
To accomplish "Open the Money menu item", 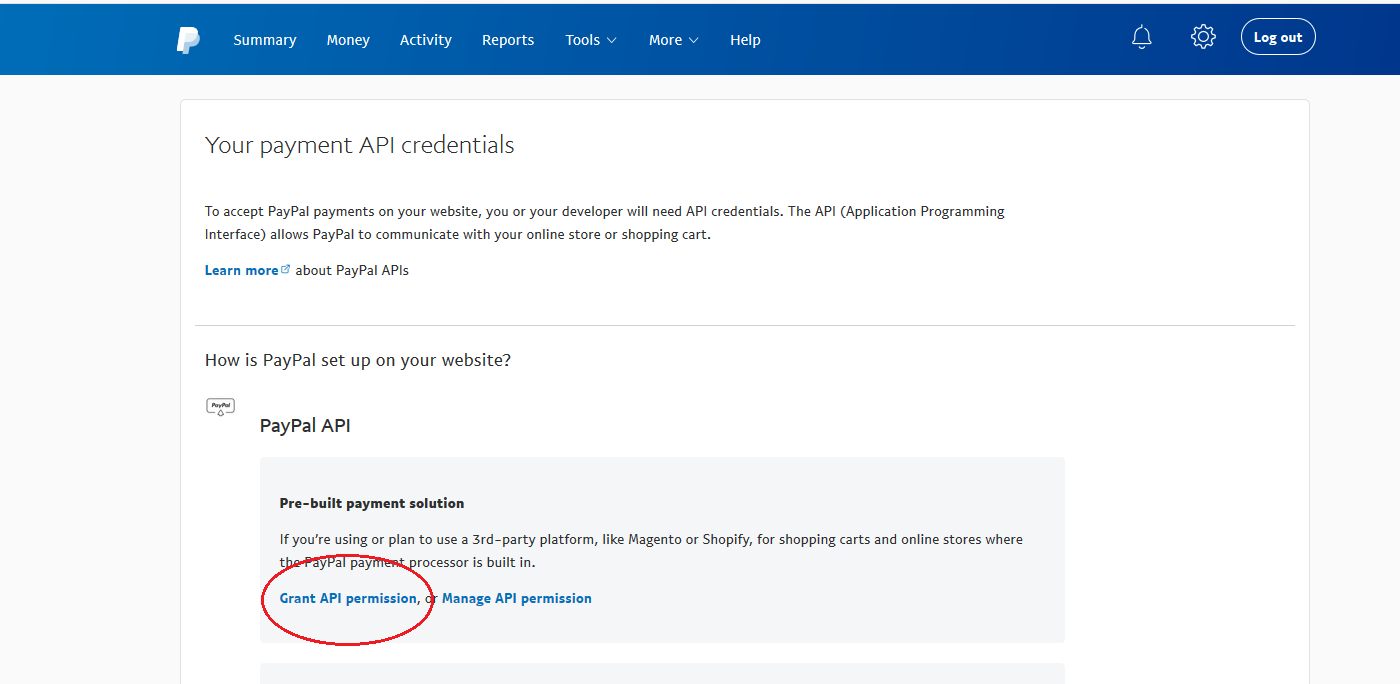I will pyautogui.click(x=348, y=40).
